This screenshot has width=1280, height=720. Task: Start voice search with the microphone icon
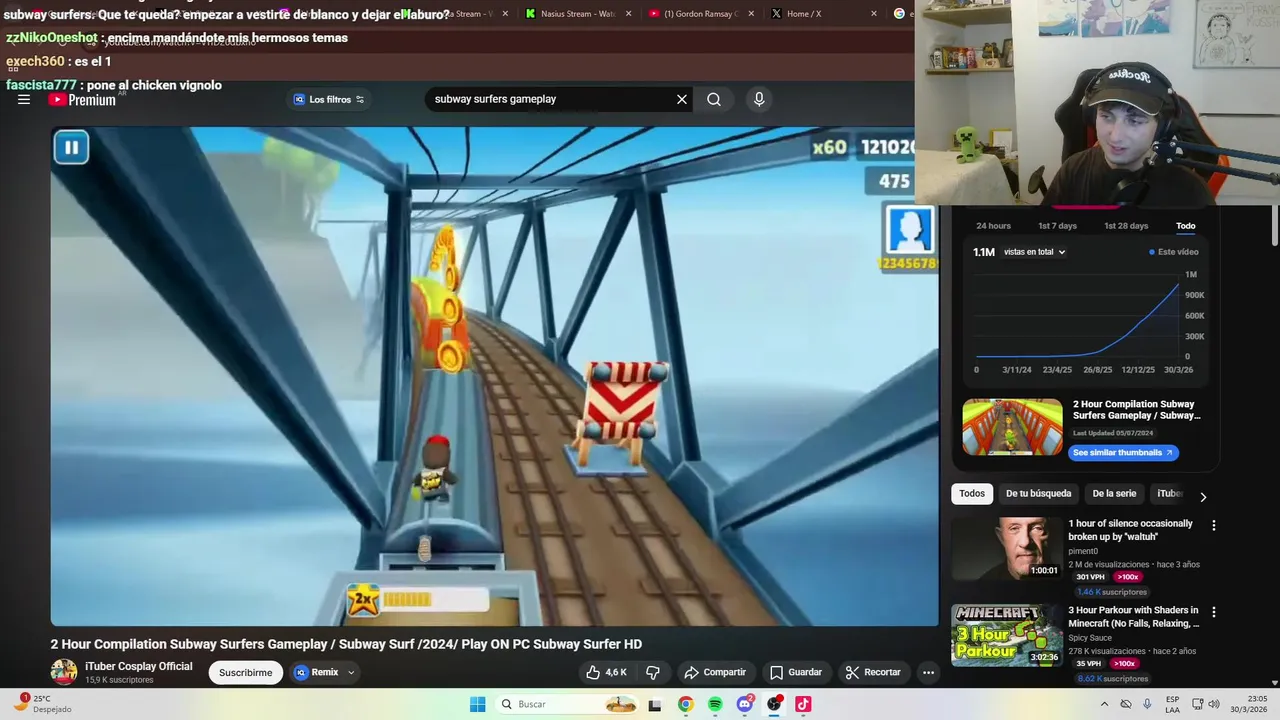pos(759,99)
